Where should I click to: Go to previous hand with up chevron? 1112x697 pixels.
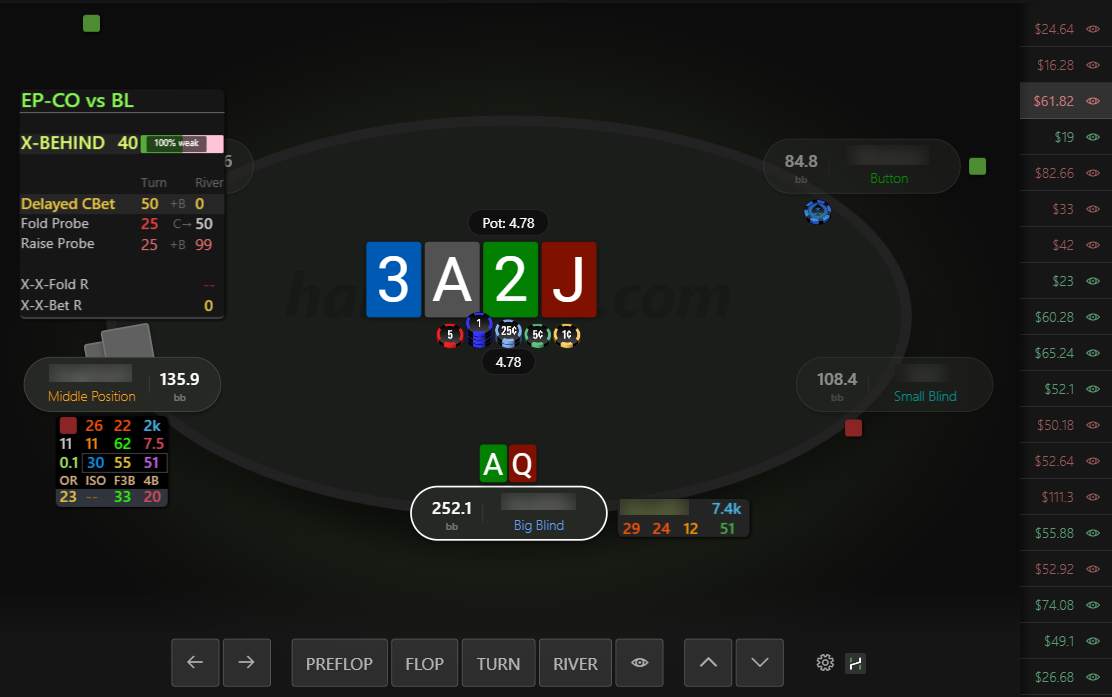(708, 662)
